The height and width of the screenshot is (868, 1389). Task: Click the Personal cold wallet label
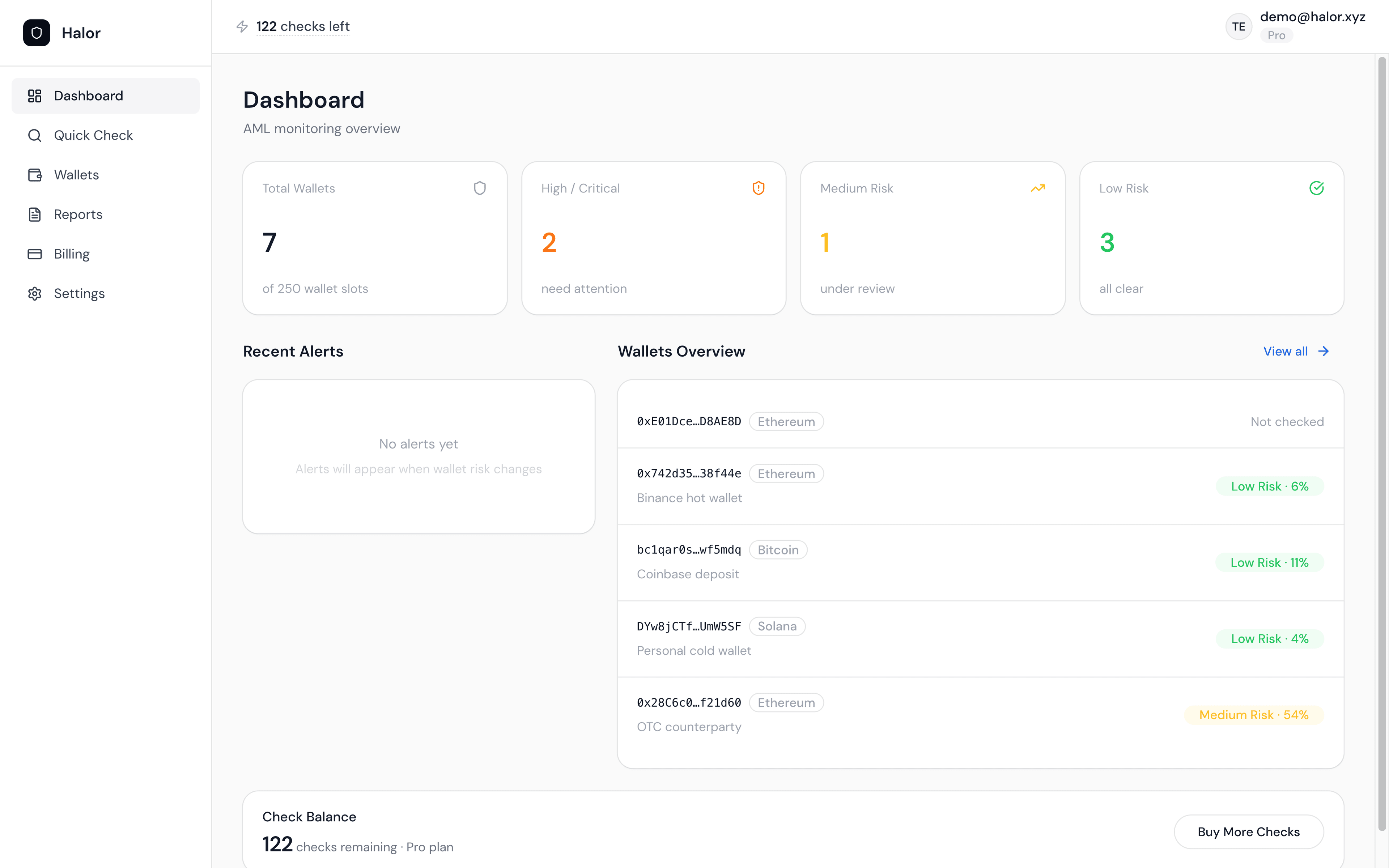coord(694,651)
